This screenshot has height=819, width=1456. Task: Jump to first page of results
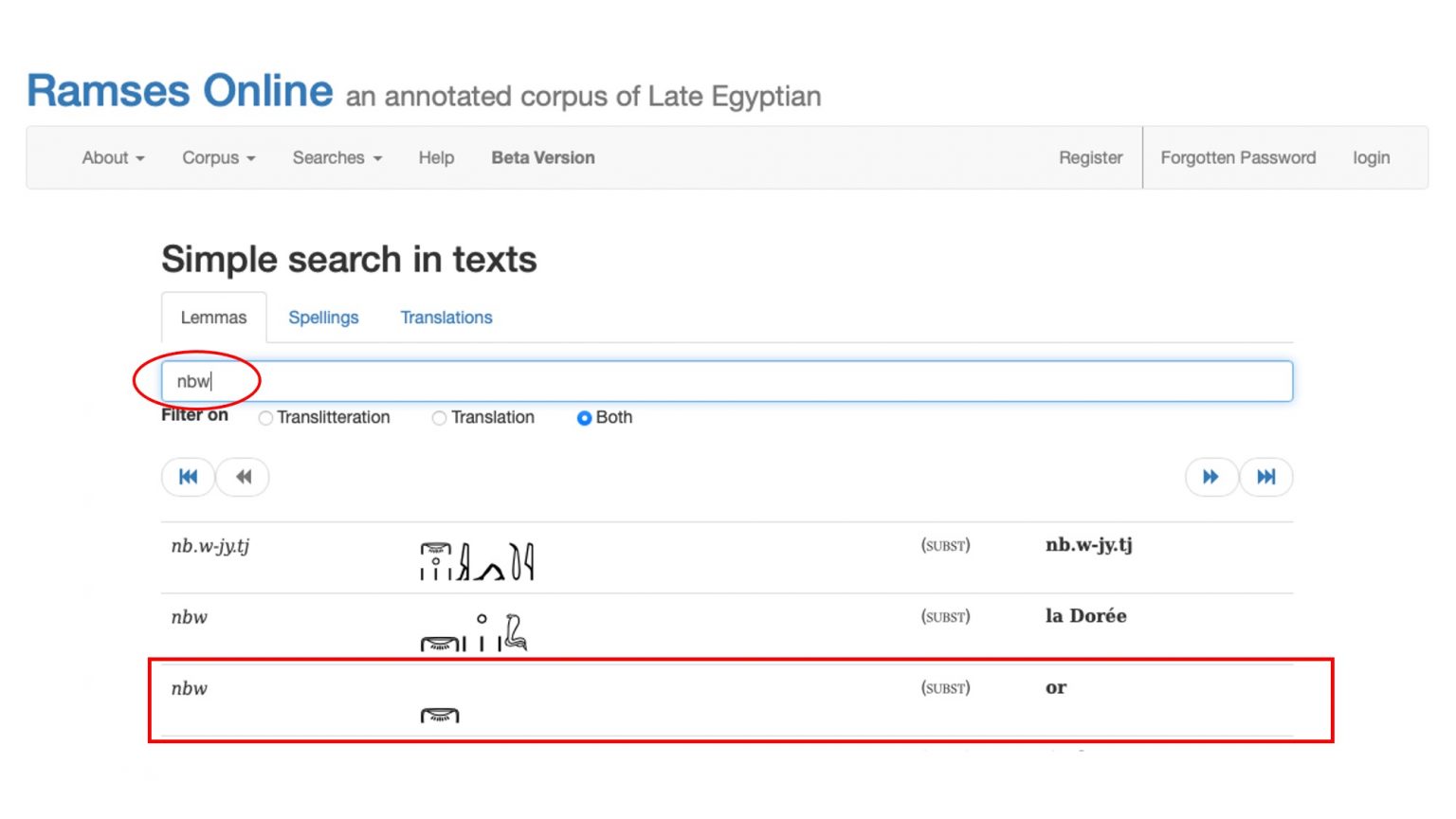(188, 477)
